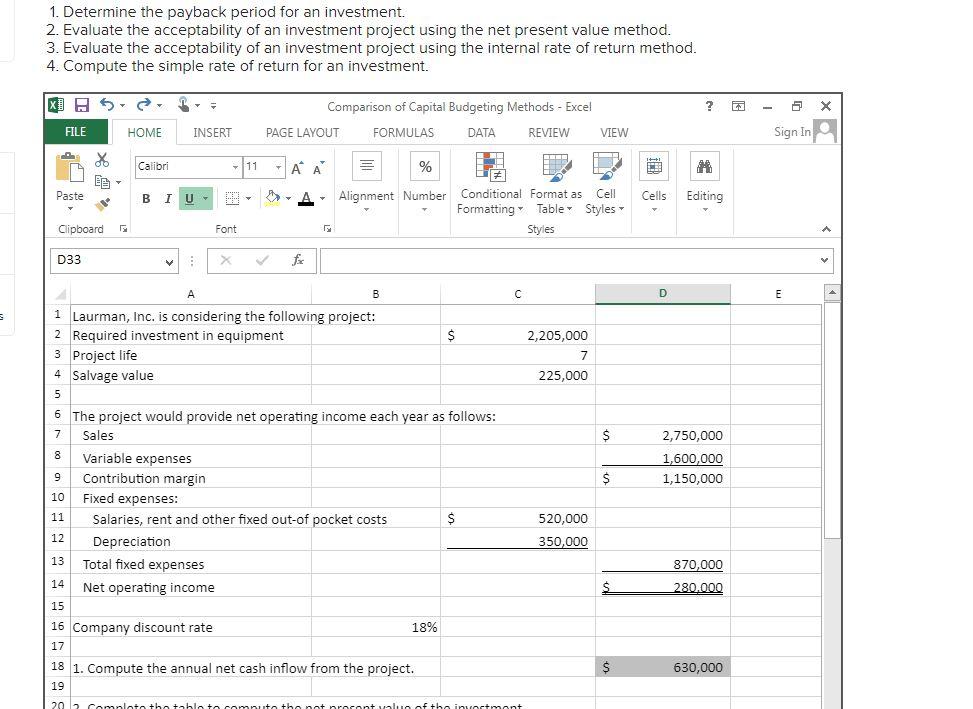Select the 18% discount rate cell

click(x=376, y=627)
